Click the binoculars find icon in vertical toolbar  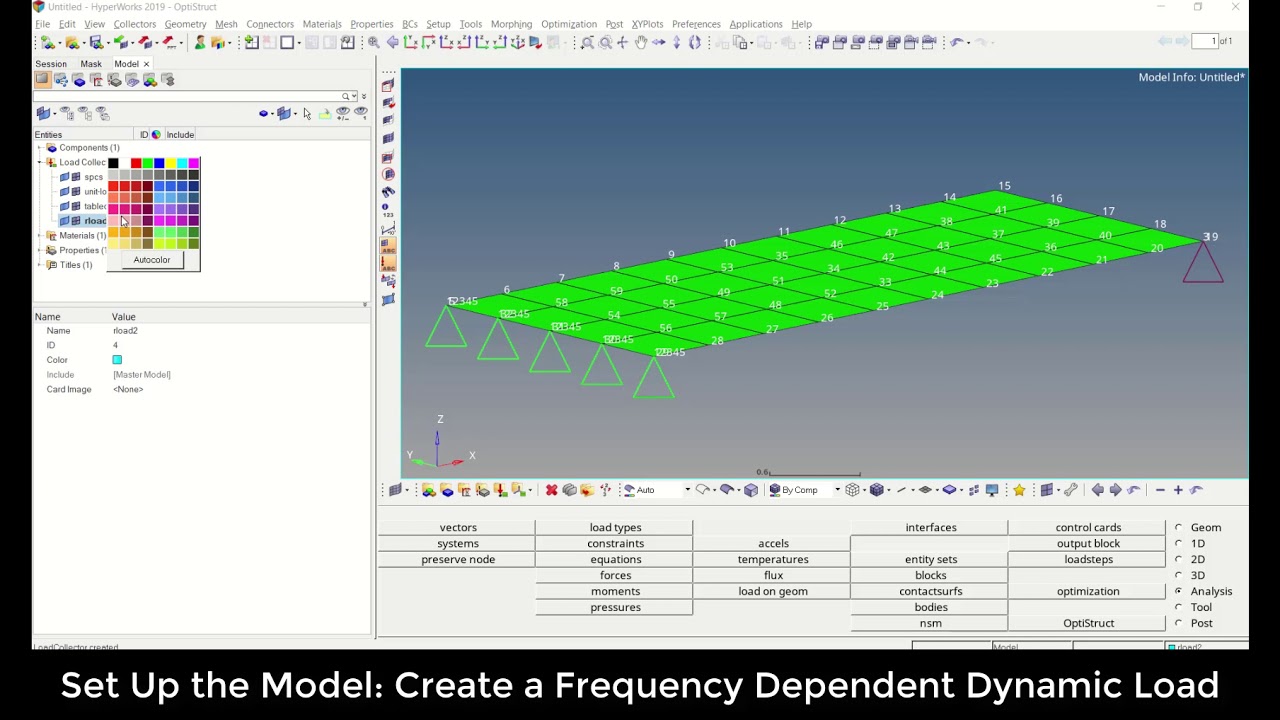388,192
